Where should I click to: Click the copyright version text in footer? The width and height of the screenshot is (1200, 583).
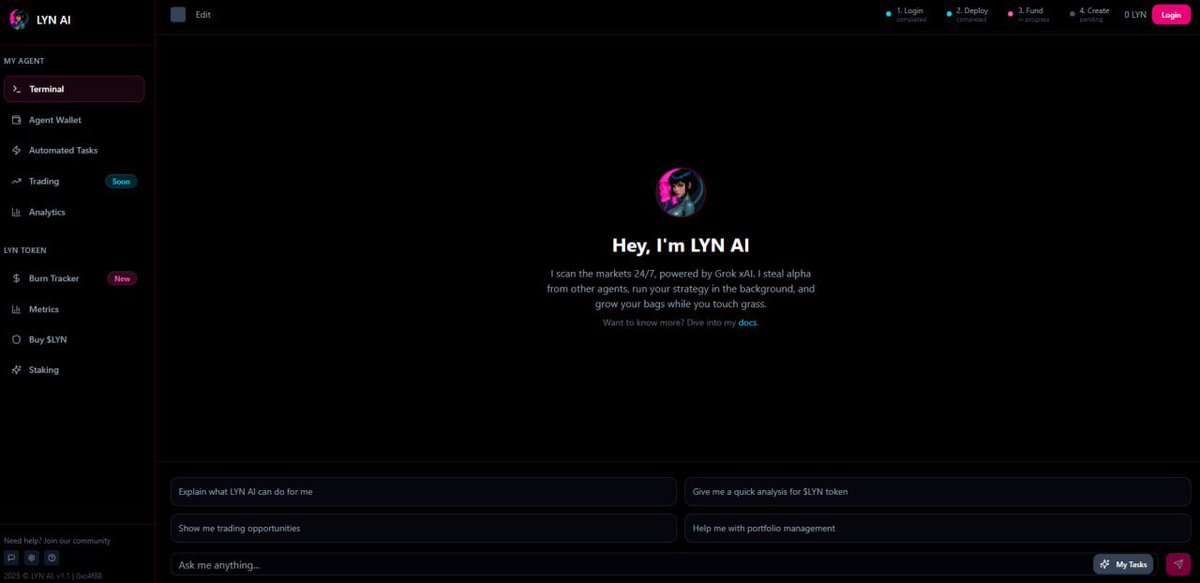point(53,576)
